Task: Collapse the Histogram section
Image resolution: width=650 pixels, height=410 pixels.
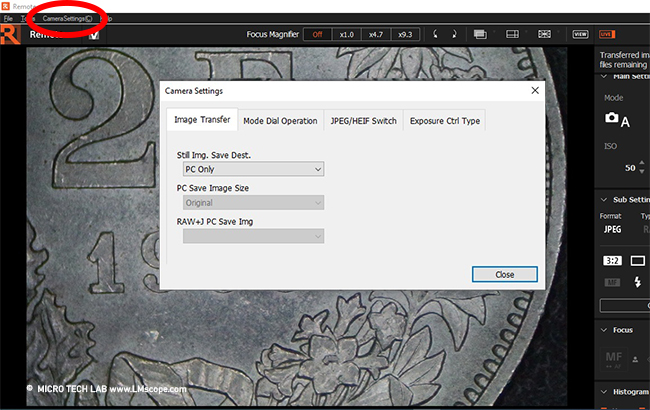Action: coord(604,392)
